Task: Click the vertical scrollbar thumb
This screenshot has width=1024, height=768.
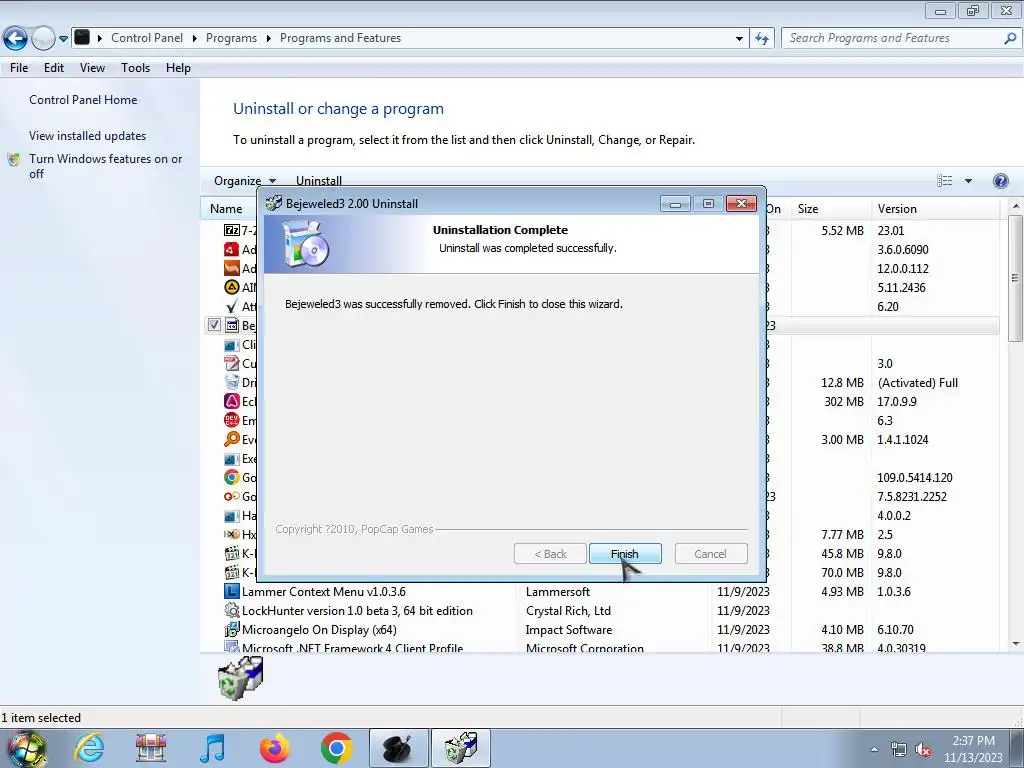Action: tap(1016, 278)
